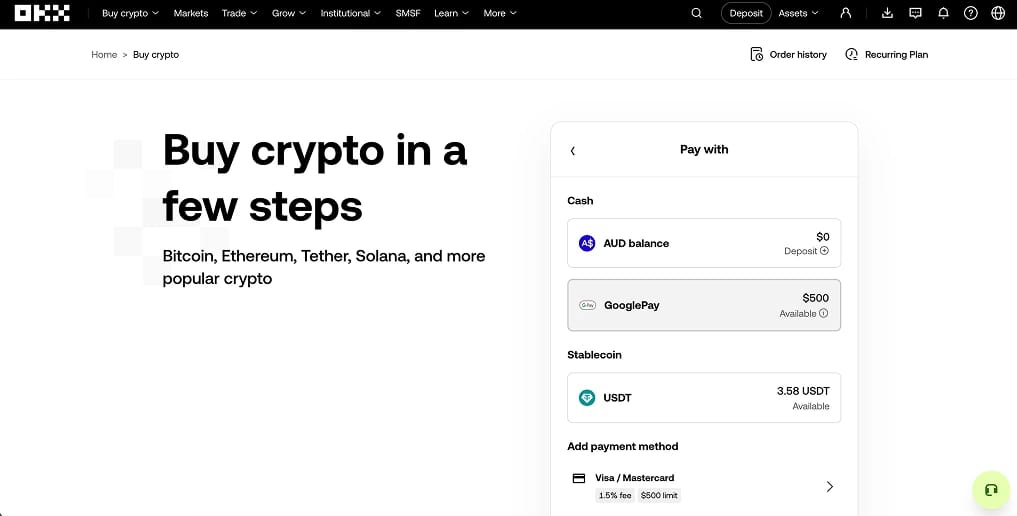
Task: Click the GooglePay logo icon
Action: (x=588, y=305)
